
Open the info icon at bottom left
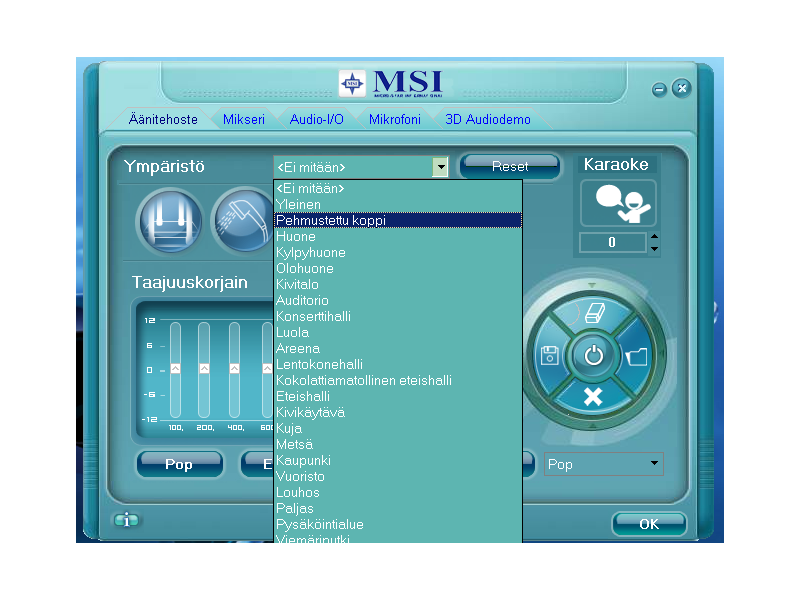pyautogui.click(x=127, y=520)
